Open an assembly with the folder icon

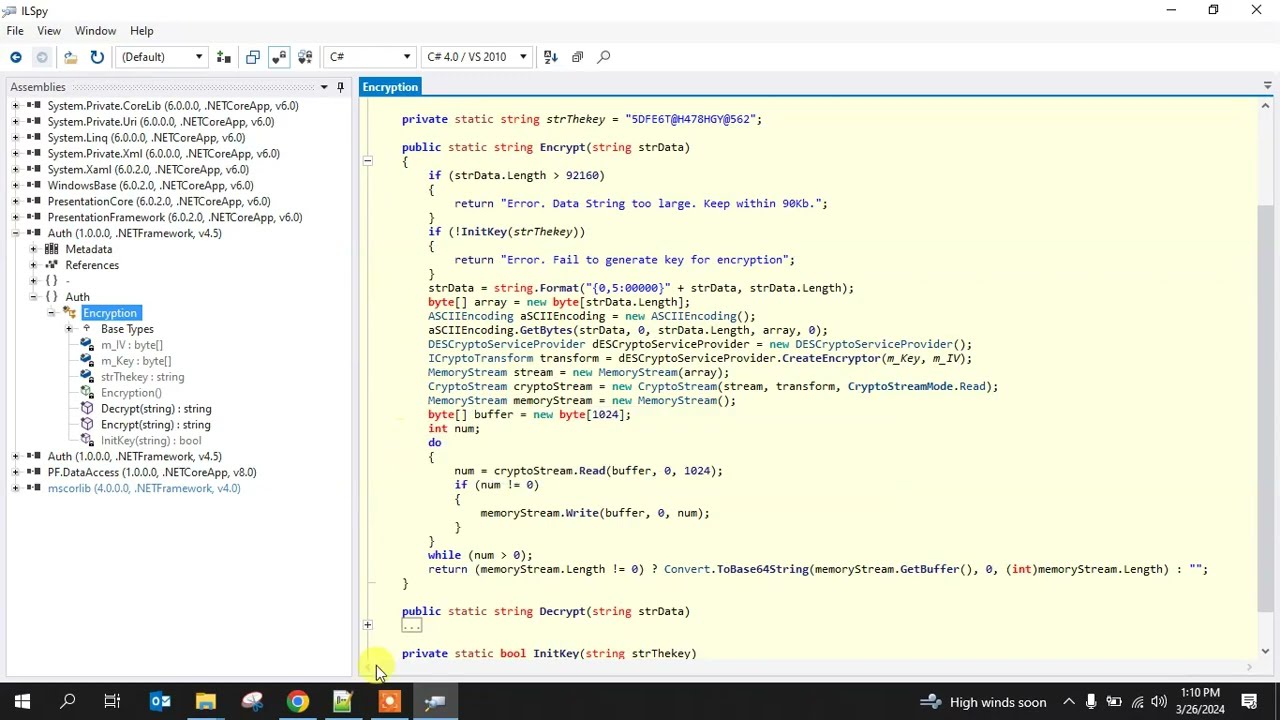point(70,57)
